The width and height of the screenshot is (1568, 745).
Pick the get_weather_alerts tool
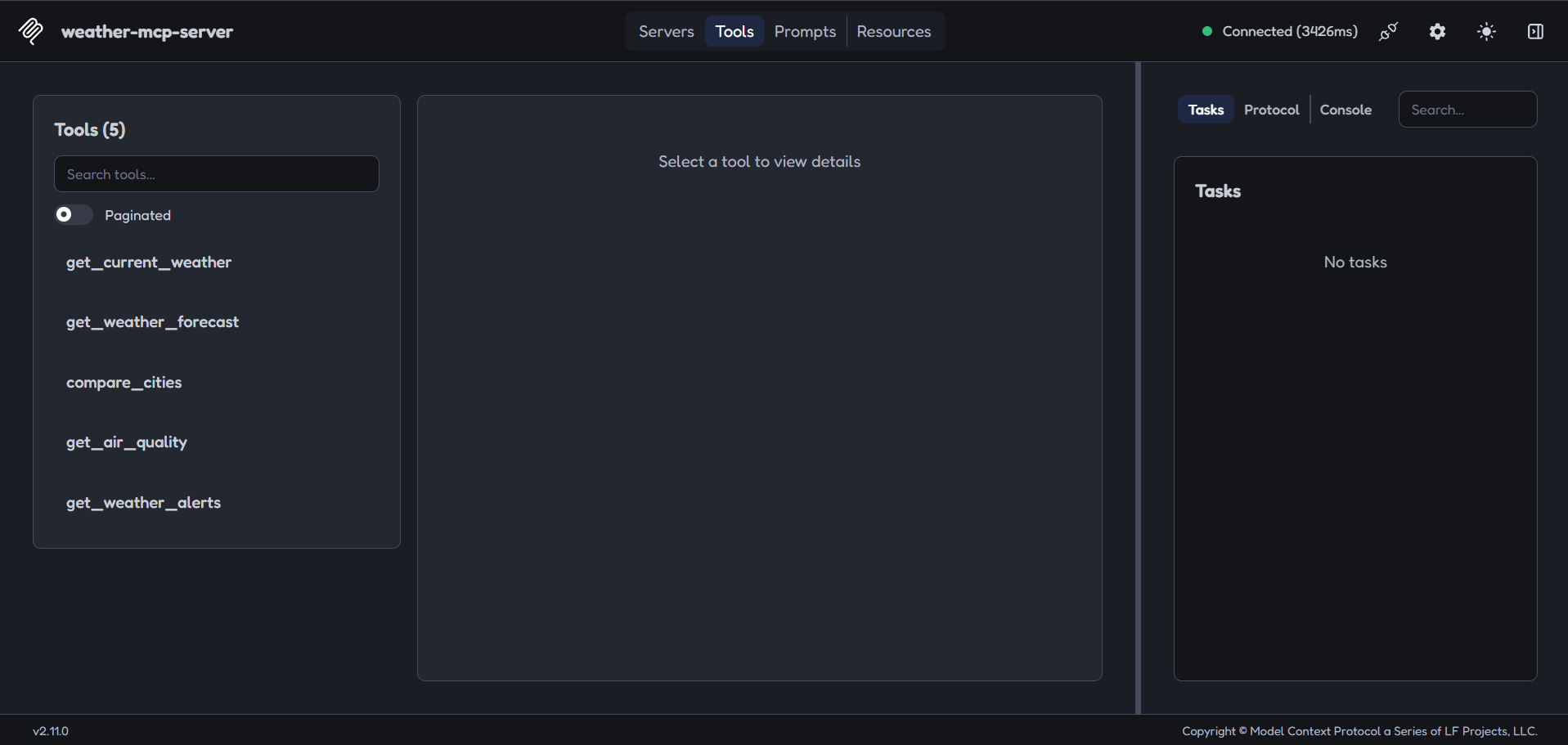click(217, 503)
